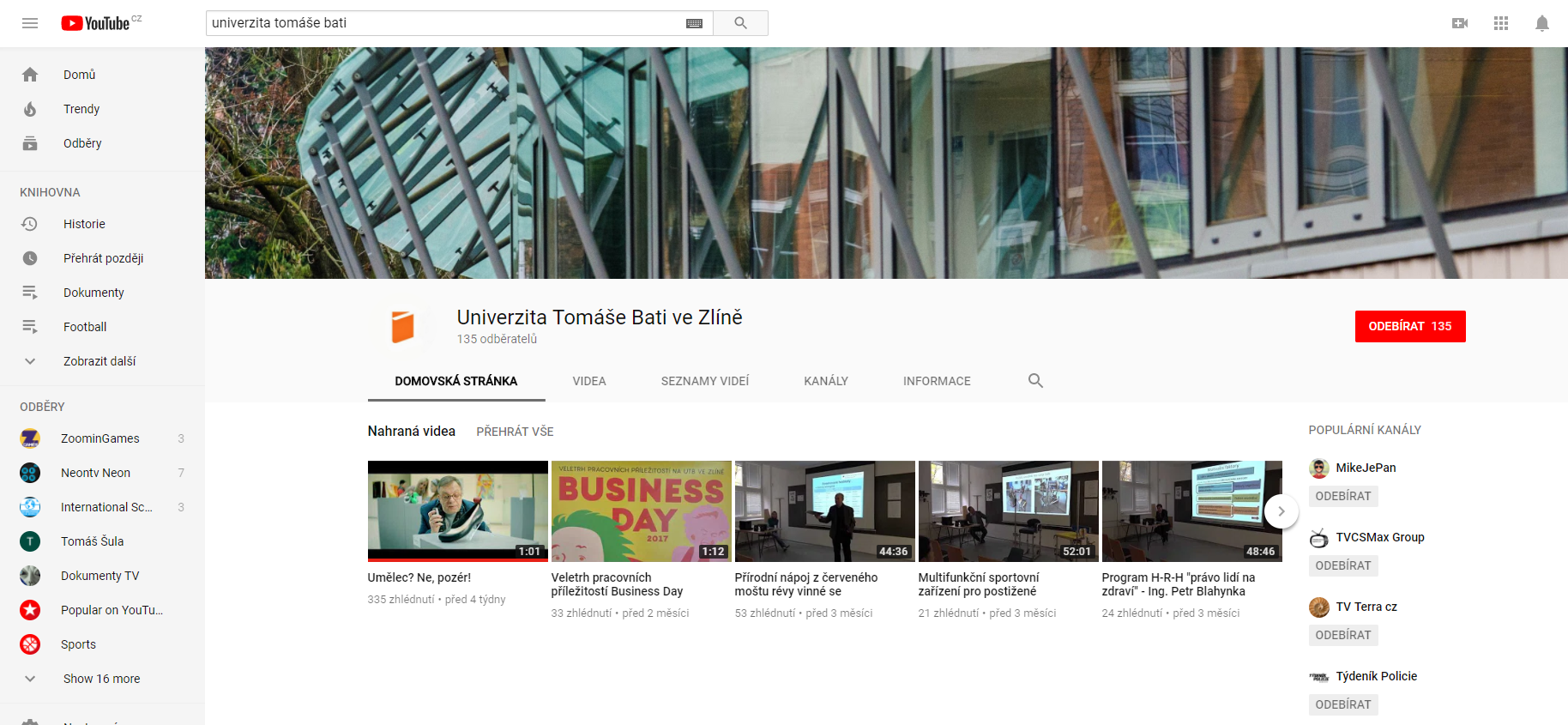Open Program H-R-H video title

[1179, 584]
